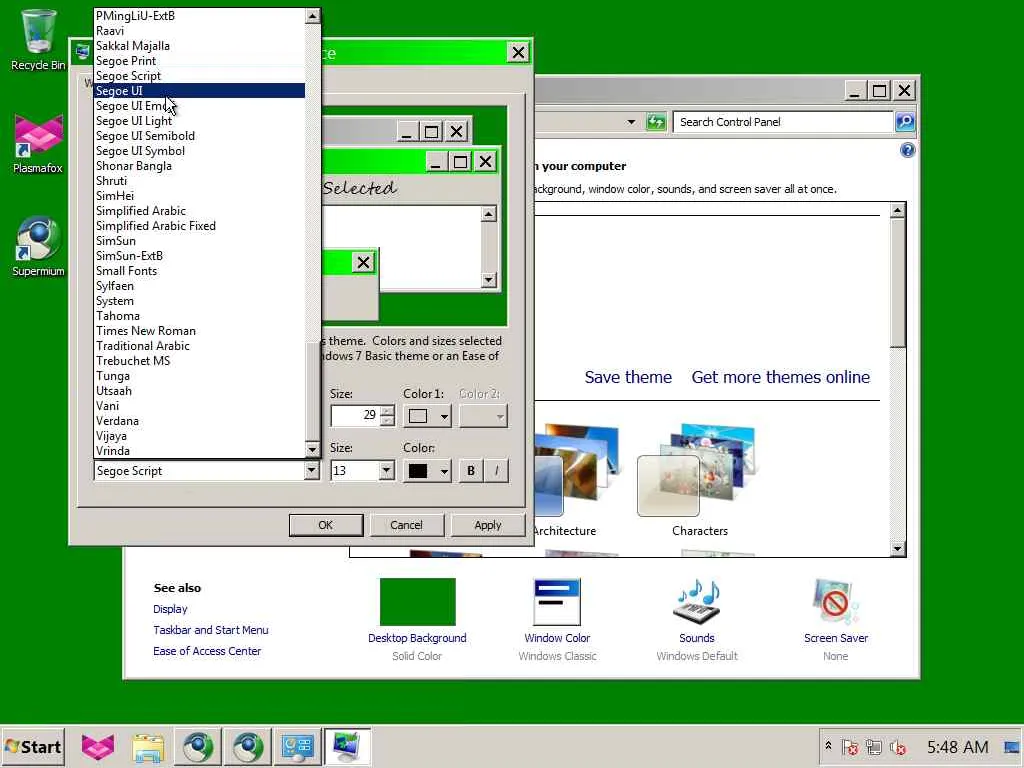Image resolution: width=1024 pixels, height=768 pixels.
Task: Click themes list scroll up arrow
Action: coord(898,210)
